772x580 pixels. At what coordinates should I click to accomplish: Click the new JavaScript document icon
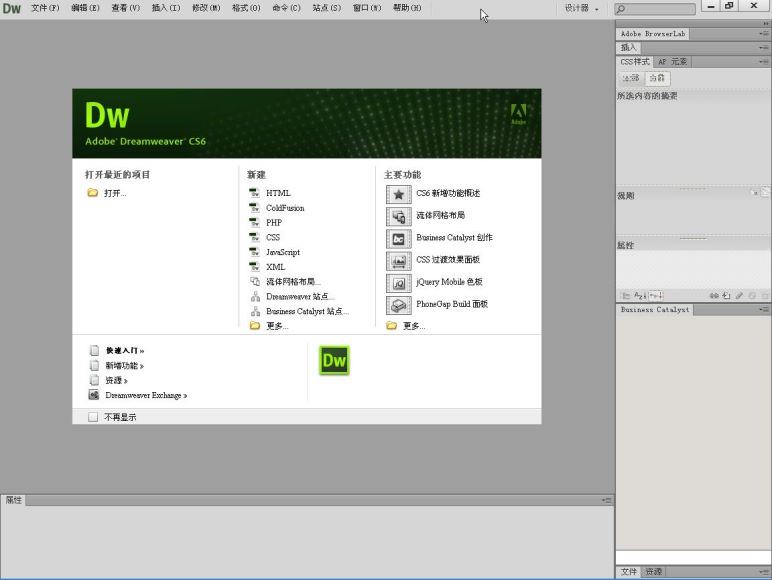tap(254, 252)
